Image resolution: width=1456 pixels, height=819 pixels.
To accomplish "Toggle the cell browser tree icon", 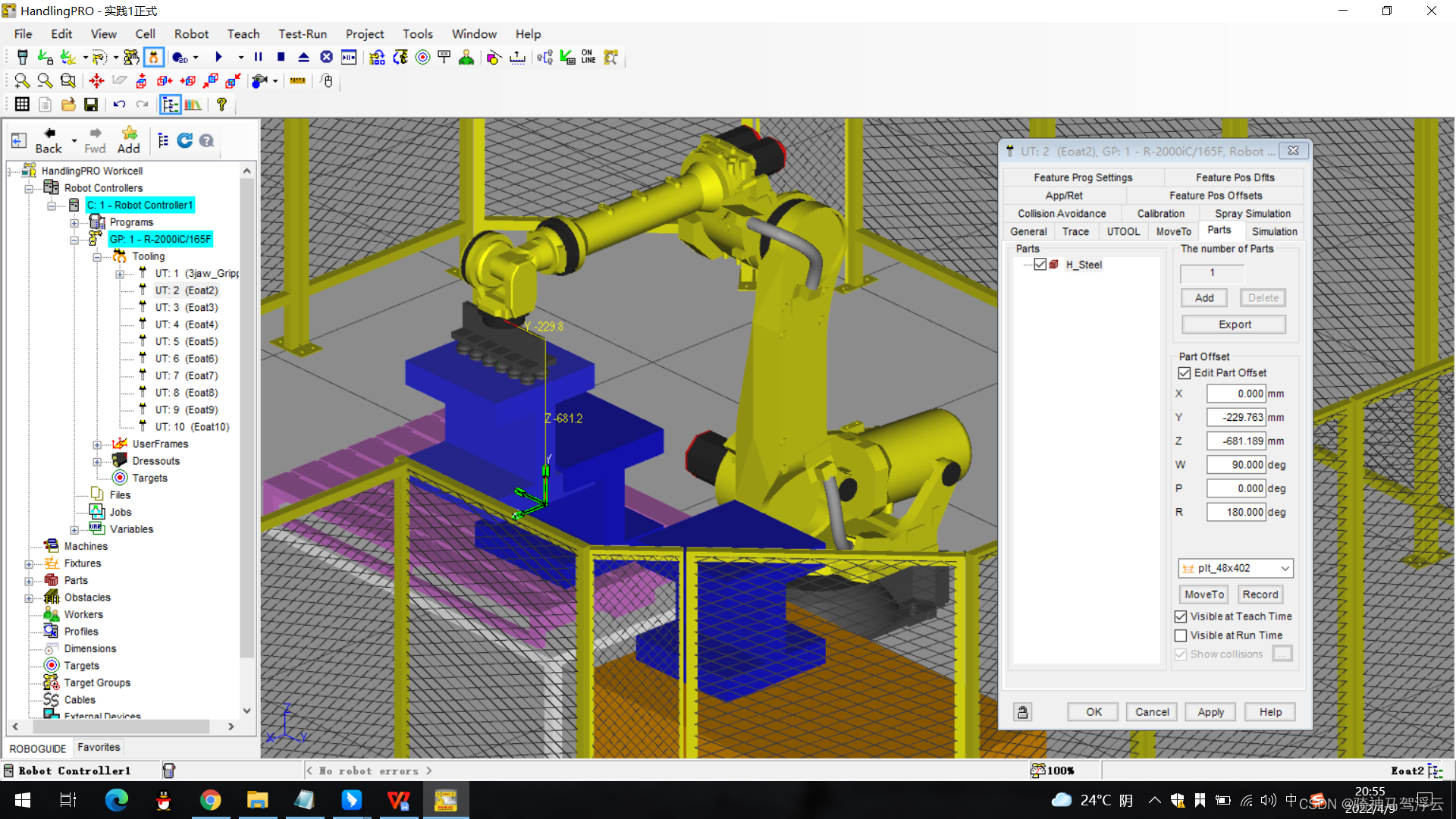I will click(170, 105).
